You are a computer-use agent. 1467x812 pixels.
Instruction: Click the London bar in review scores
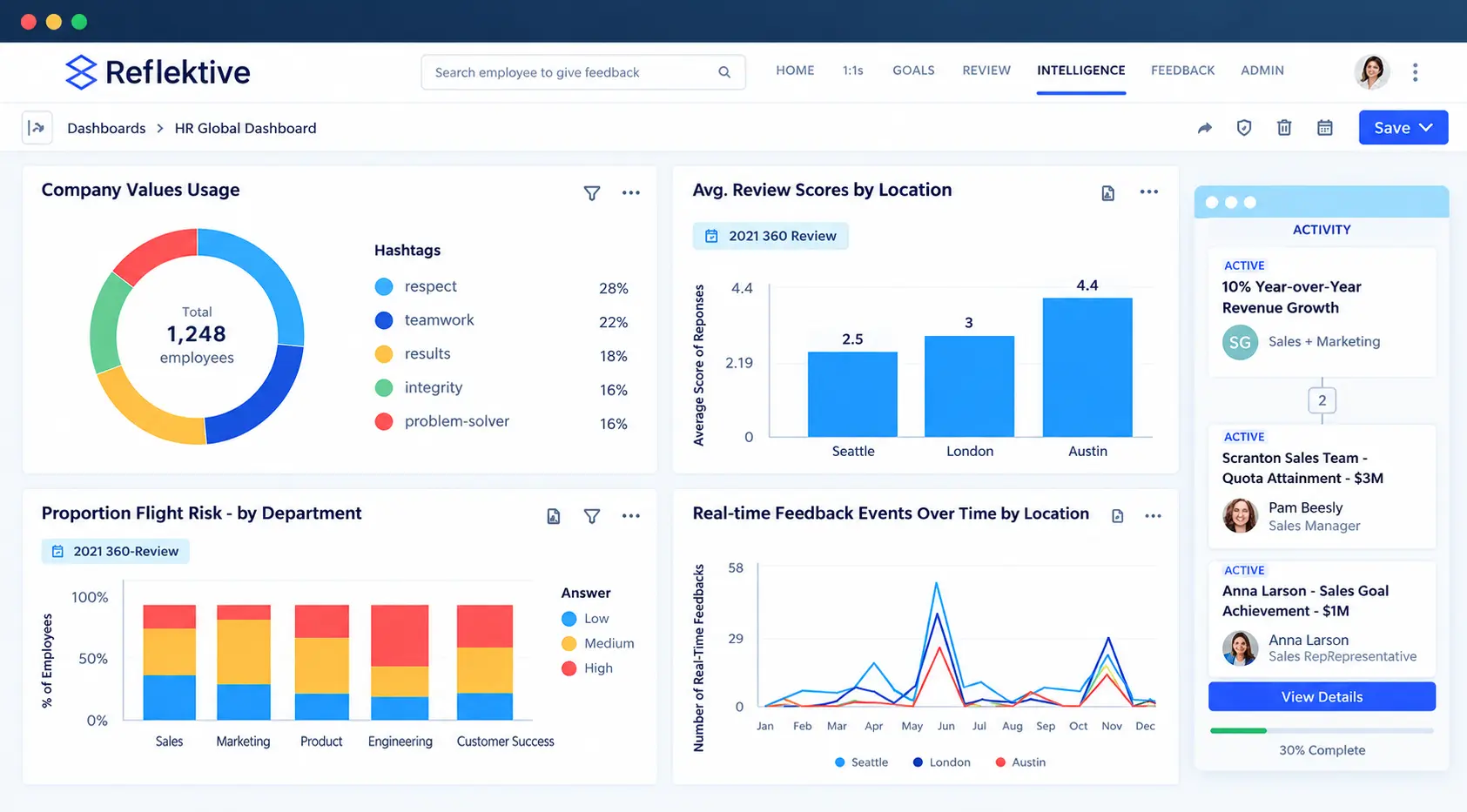[x=969, y=386]
